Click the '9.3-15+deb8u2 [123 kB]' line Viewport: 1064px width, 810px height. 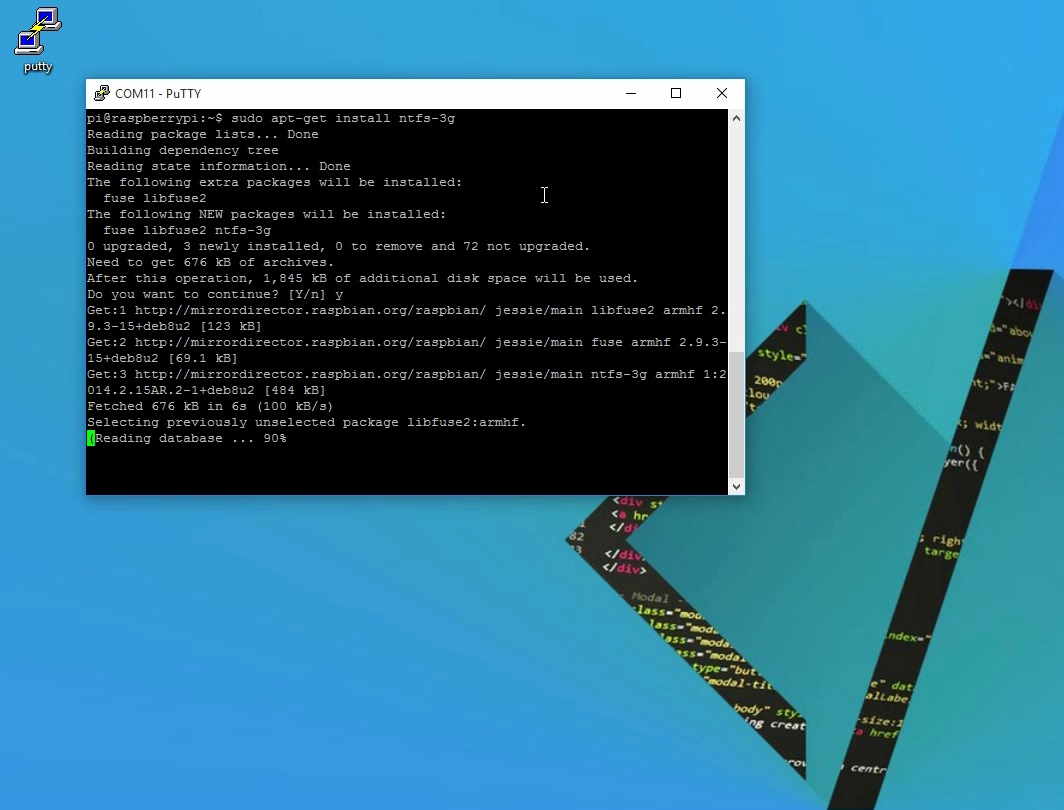[174, 326]
